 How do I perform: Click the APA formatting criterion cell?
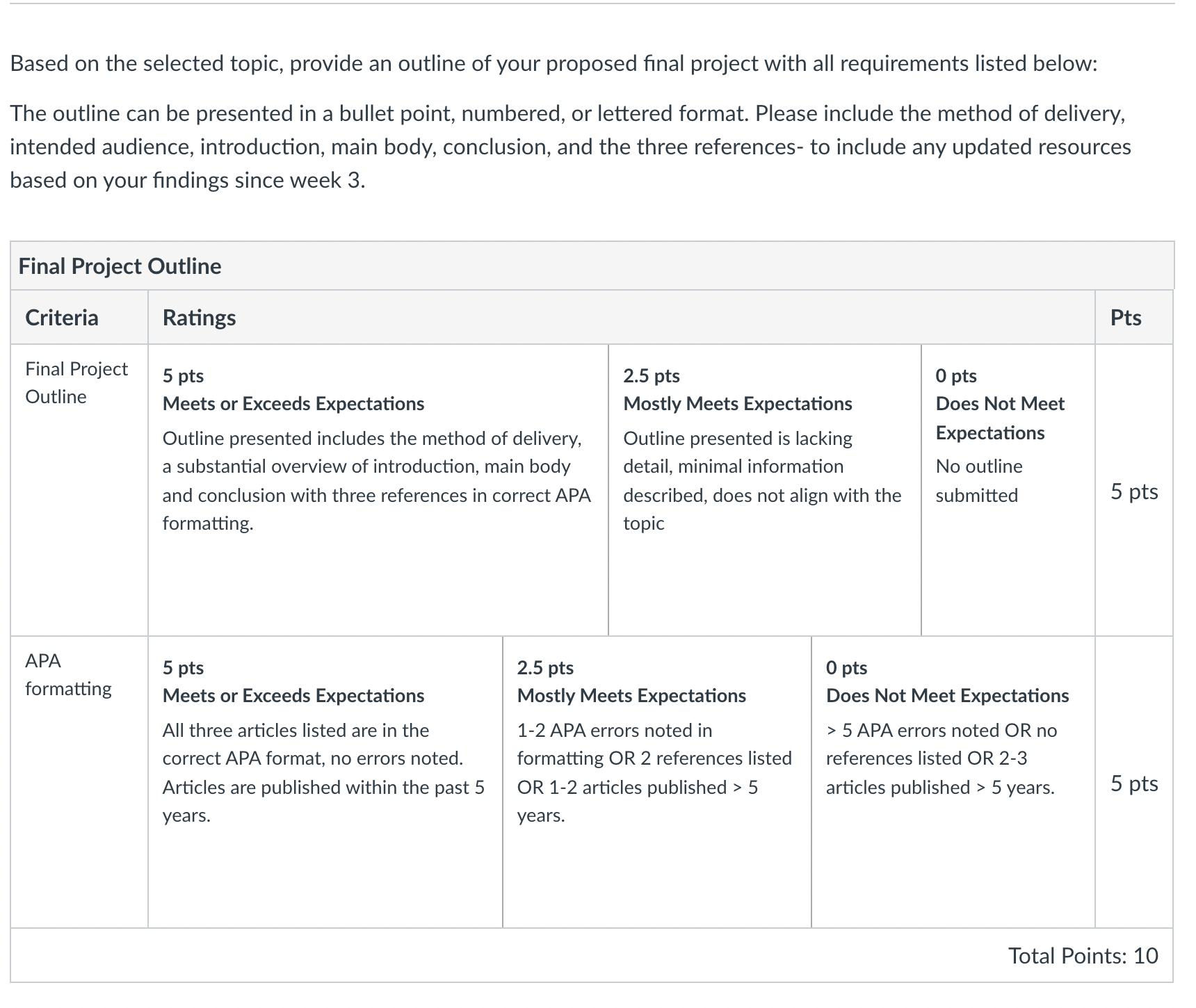tap(79, 782)
